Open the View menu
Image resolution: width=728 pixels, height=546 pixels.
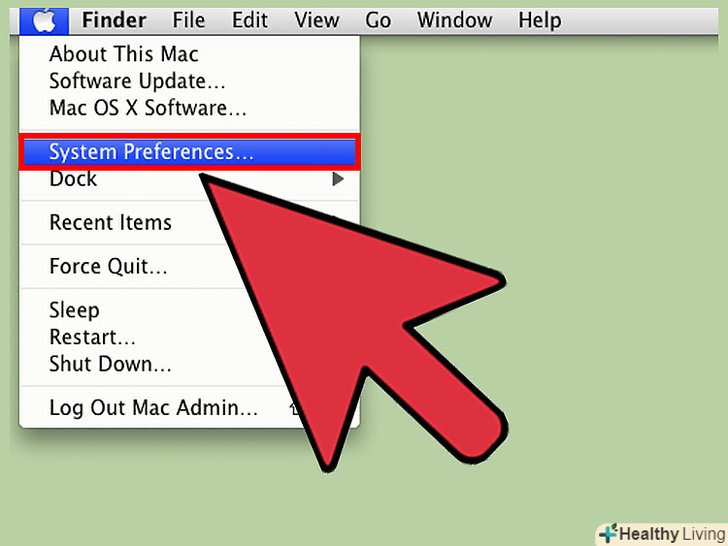(x=317, y=20)
